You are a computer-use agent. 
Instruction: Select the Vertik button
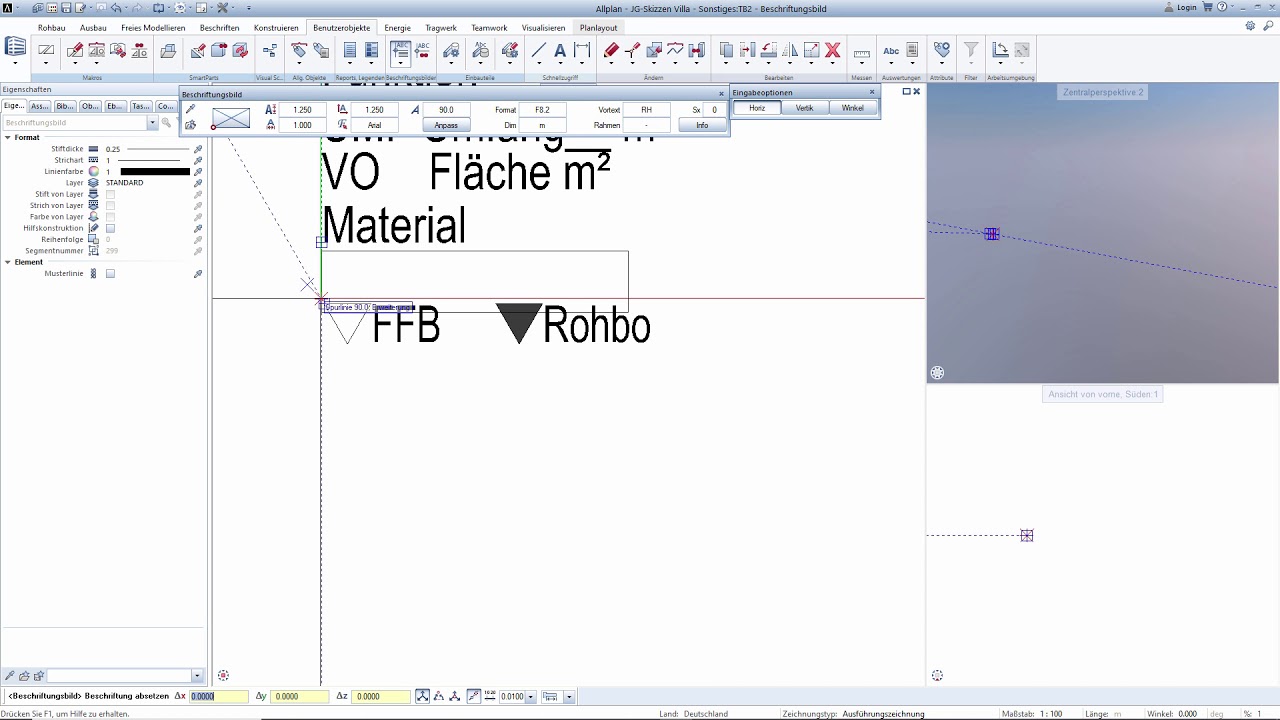(804, 108)
